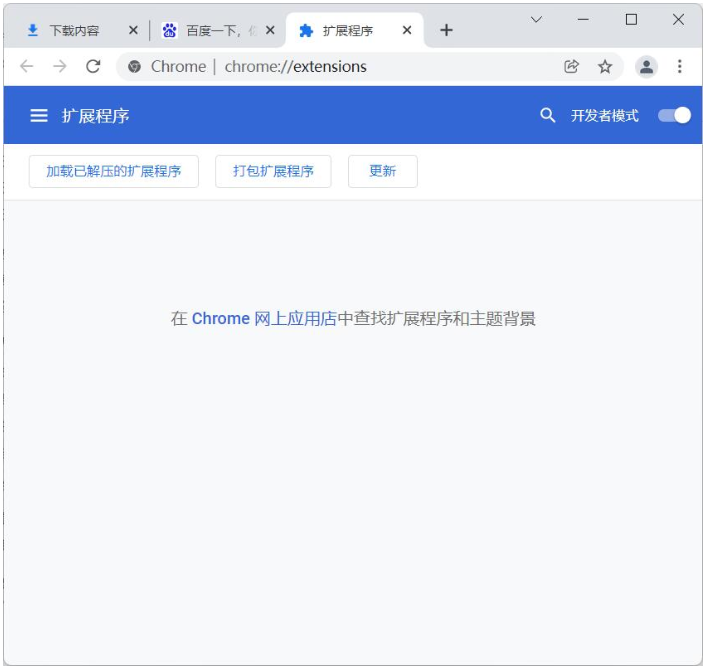
Task: Go back with the back arrow
Action: 27,67
